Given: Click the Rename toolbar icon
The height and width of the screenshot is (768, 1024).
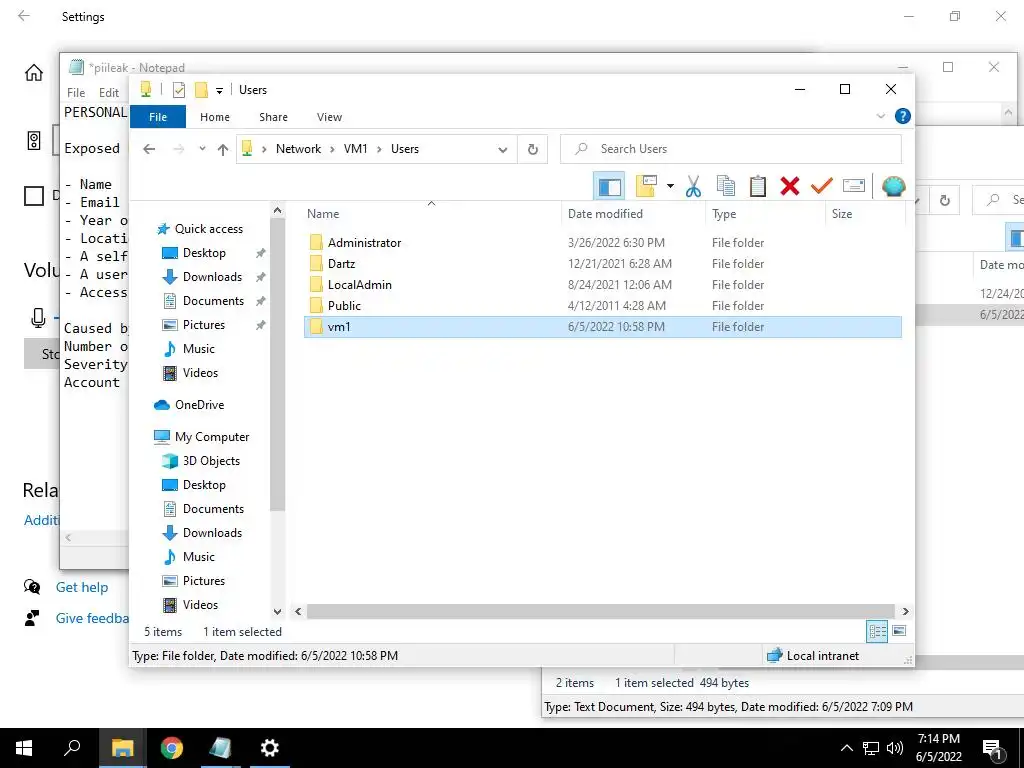Looking at the screenshot, I should tap(854, 186).
